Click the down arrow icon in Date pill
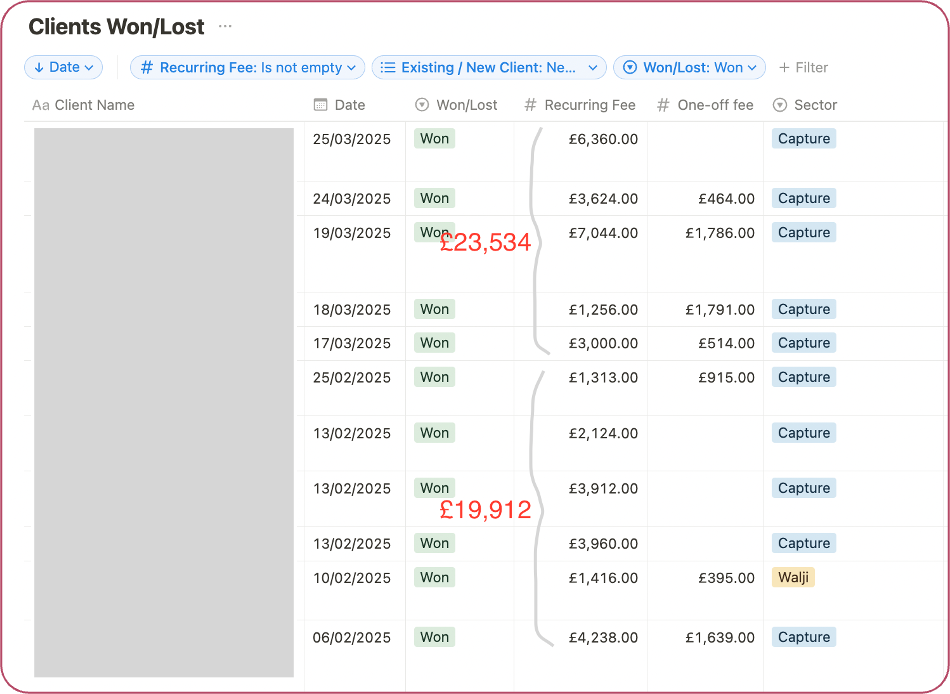Screen dimensions: 950x694 coord(39,67)
